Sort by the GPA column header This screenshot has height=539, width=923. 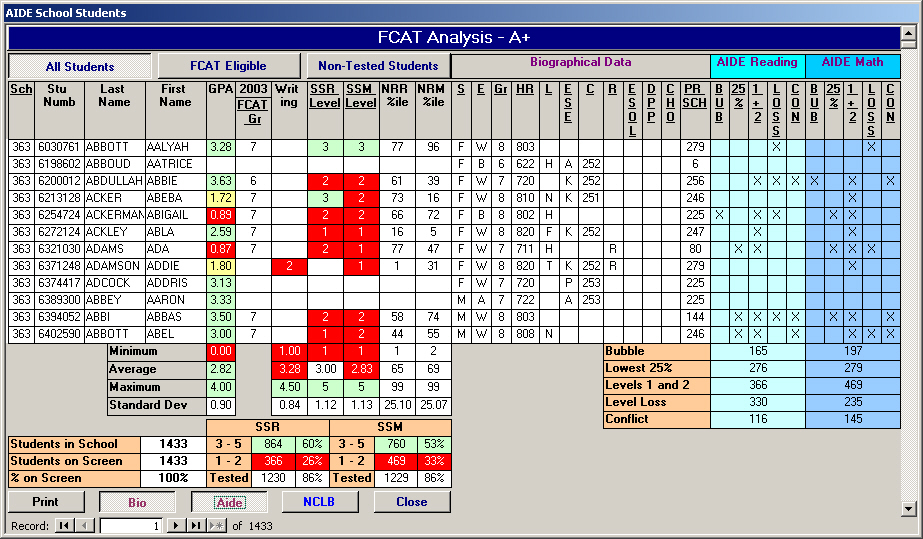click(220, 89)
